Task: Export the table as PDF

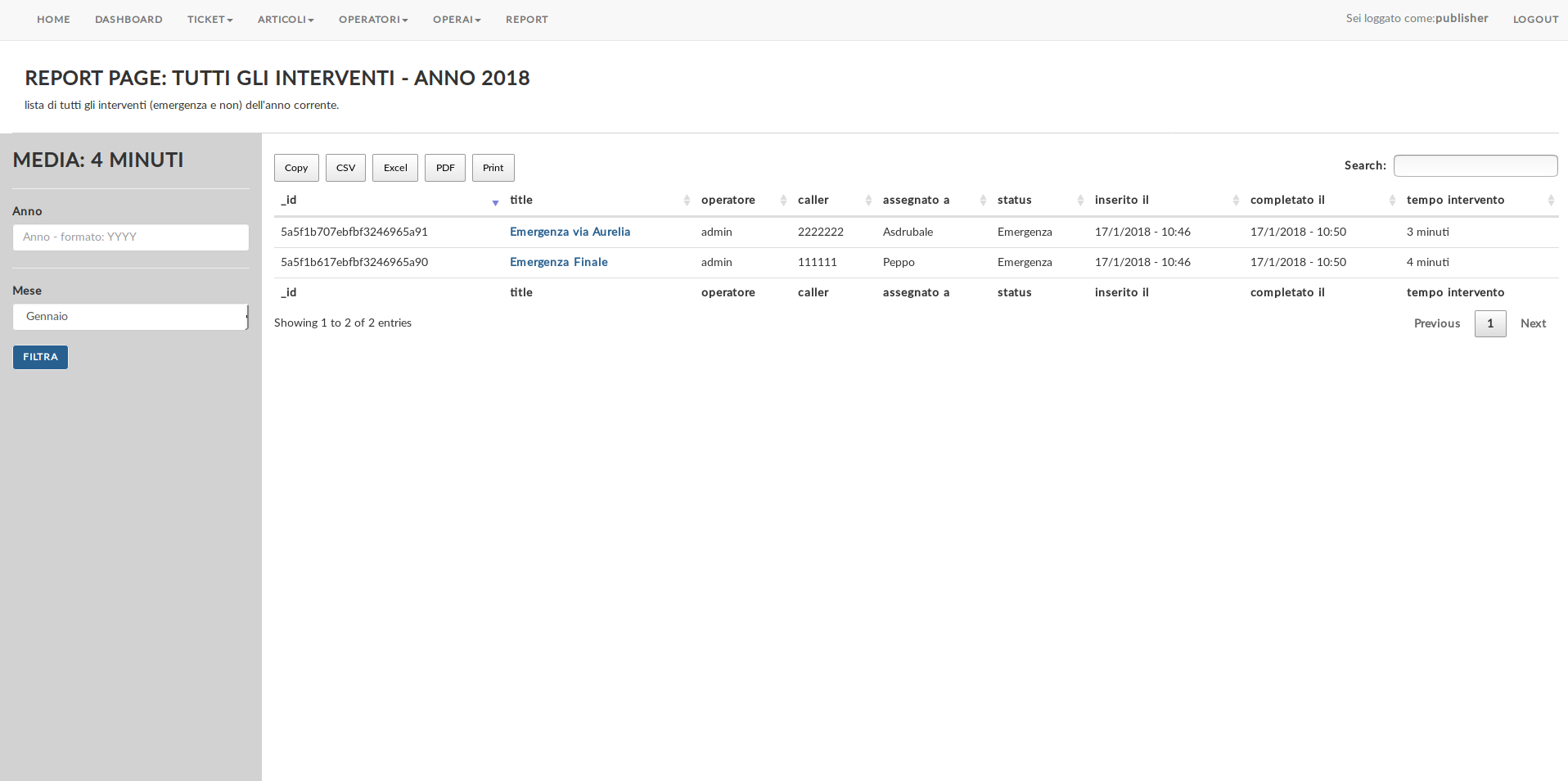Action: pos(445,168)
